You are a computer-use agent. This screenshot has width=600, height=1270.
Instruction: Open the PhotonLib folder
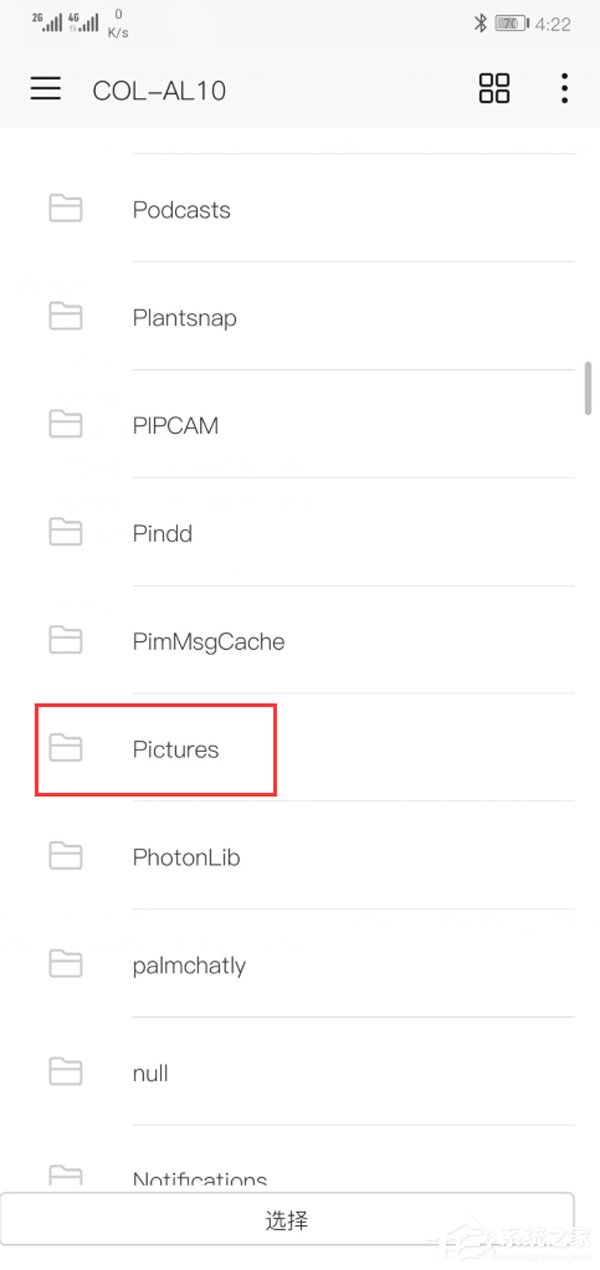tap(300, 857)
